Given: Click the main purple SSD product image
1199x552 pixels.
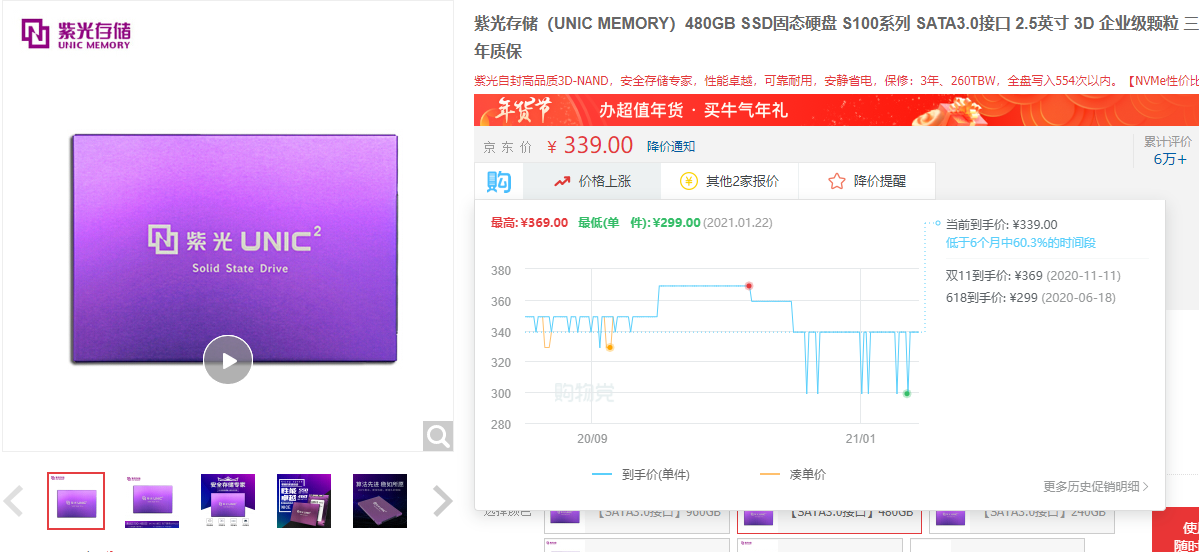Looking at the screenshot, I should [x=236, y=248].
